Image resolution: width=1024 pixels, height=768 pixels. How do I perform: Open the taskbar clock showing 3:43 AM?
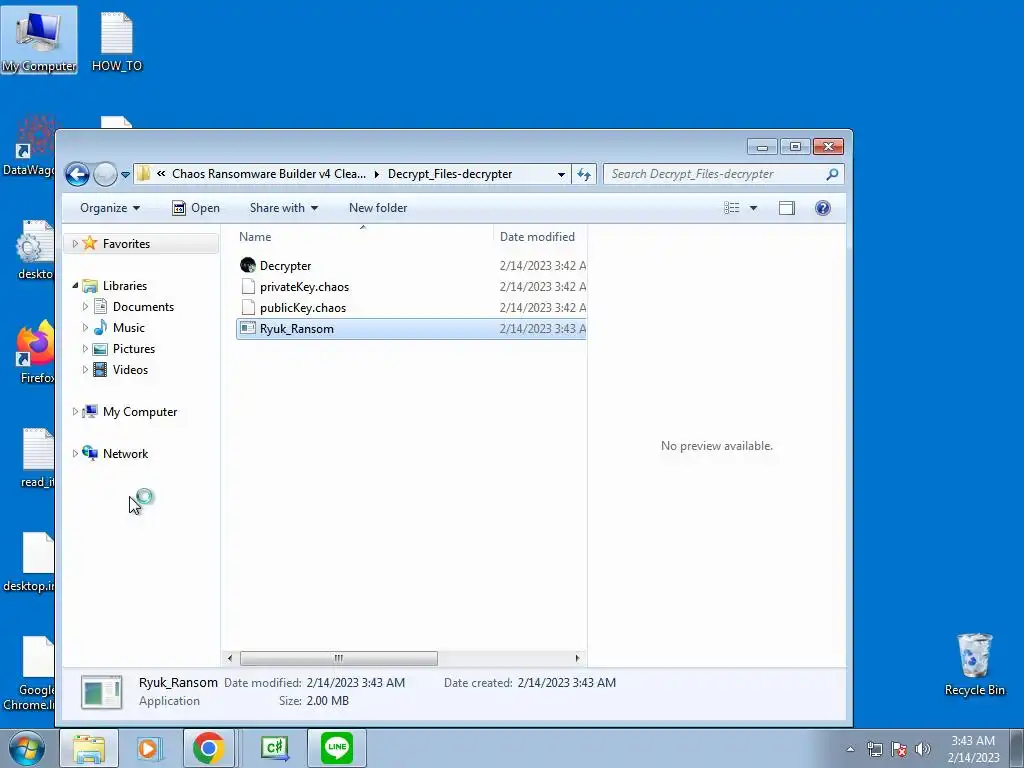973,749
